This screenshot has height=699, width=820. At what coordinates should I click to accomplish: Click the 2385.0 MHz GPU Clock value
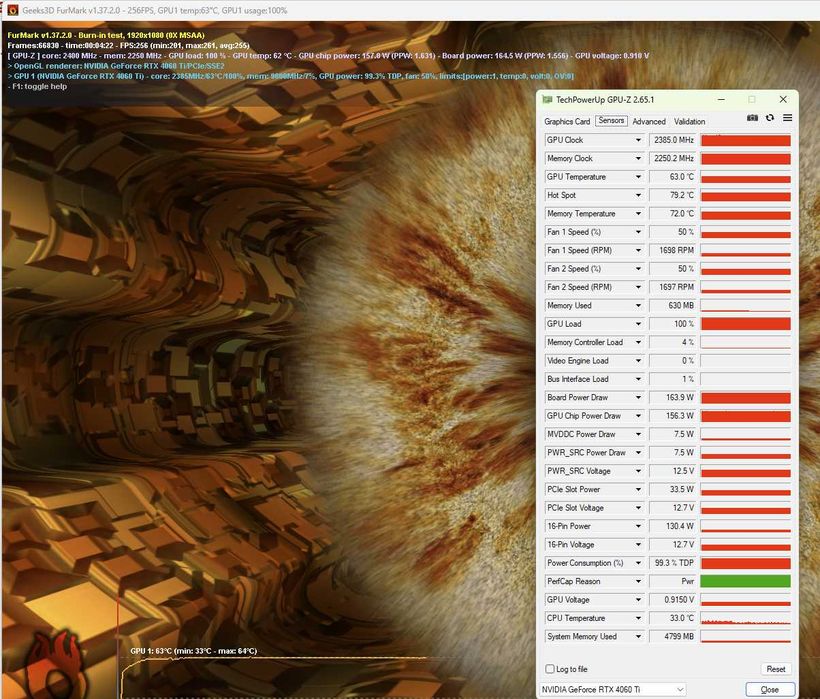tap(673, 140)
